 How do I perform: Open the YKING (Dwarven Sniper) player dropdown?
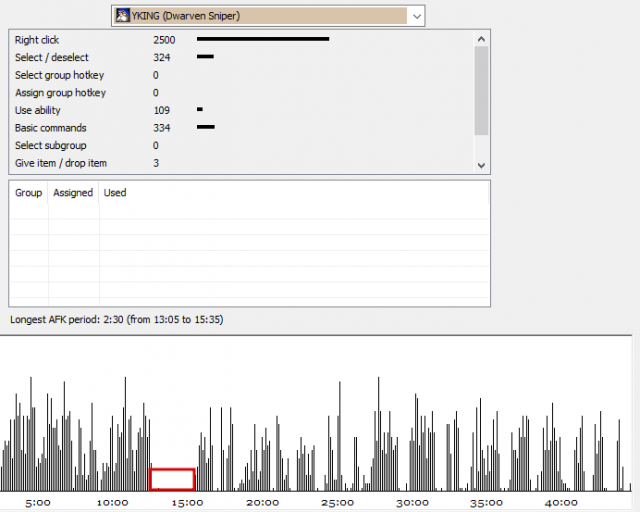pos(268,16)
